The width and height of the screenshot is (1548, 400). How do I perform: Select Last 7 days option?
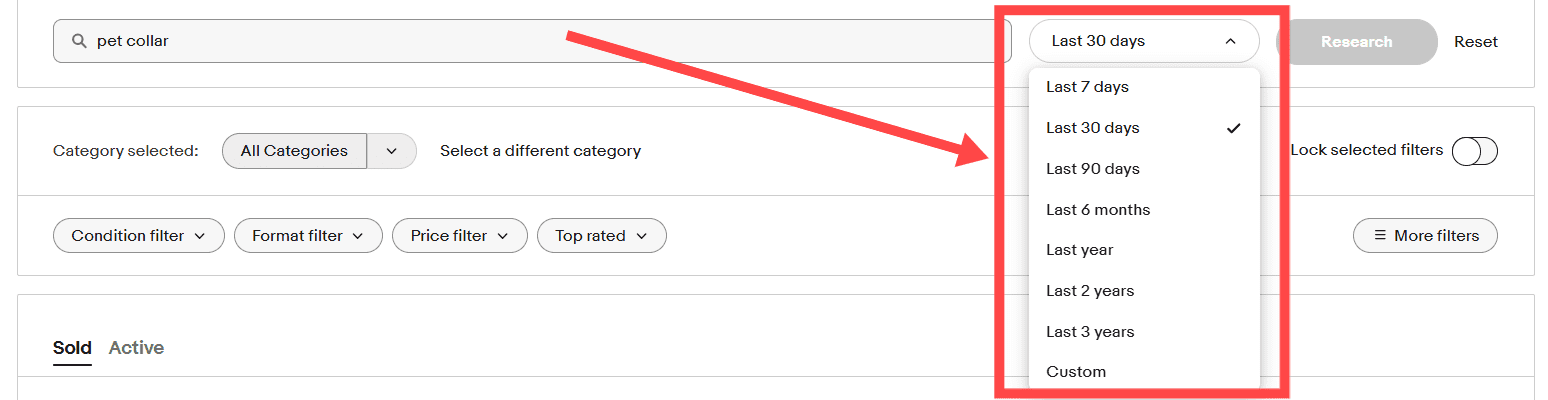tap(1087, 87)
